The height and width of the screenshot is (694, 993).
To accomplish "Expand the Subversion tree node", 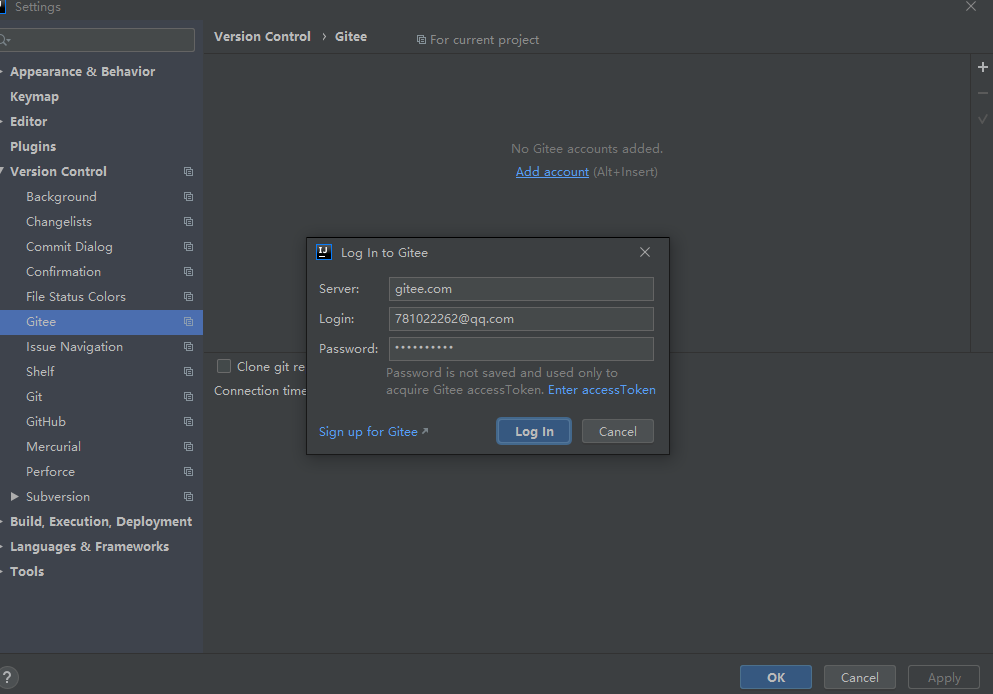I will (x=15, y=496).
